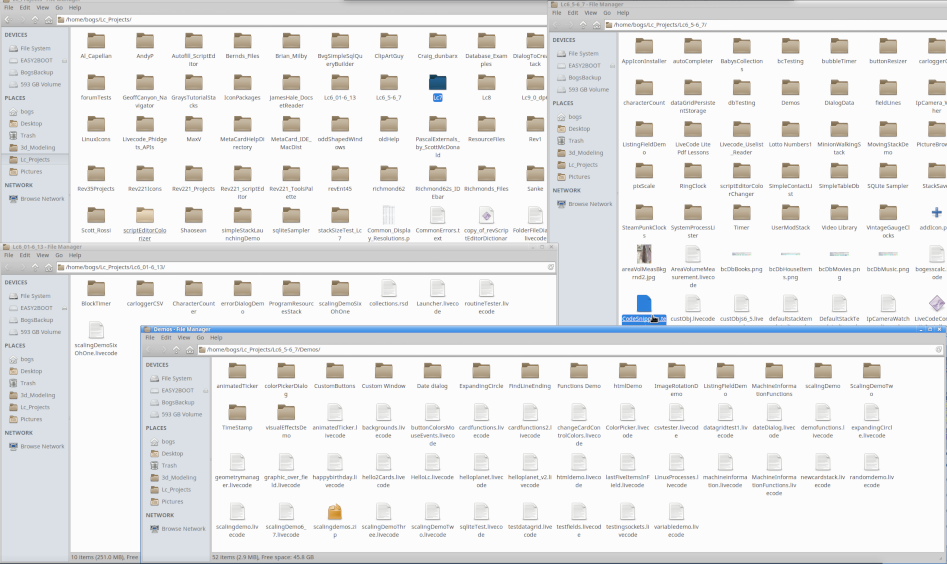Screen dimensions: 947x564
Task: Open the highlighted Lc7 folder
Action: tap(438, 81)
